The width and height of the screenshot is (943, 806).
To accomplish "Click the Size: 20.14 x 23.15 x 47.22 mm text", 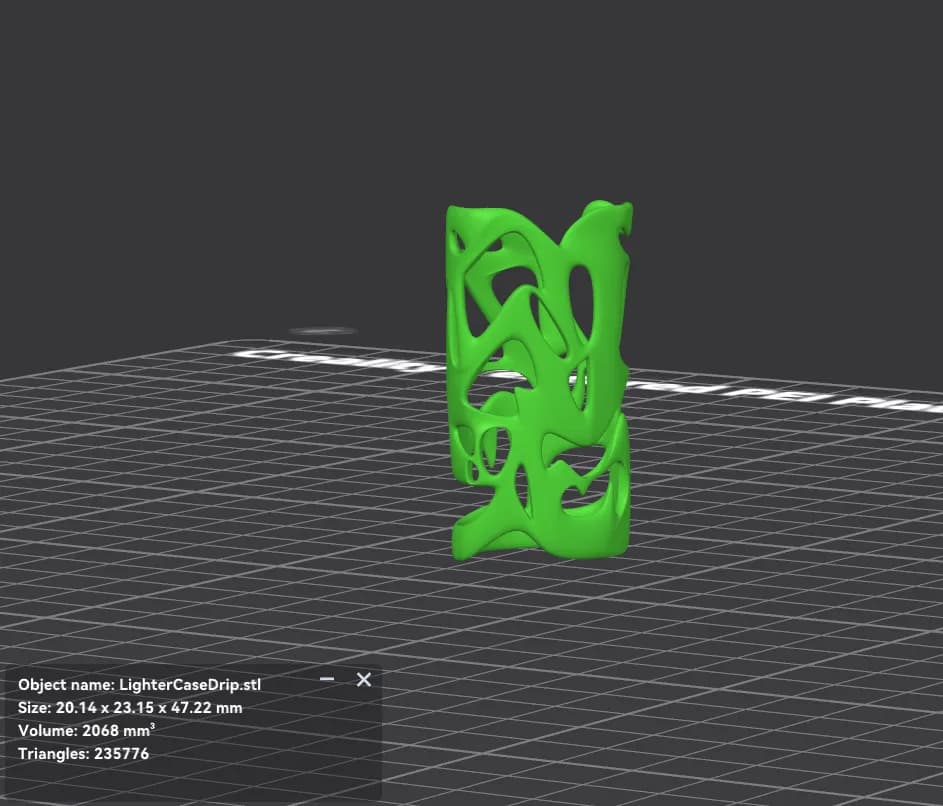I will pyautogui.click(x=130, y=707).
